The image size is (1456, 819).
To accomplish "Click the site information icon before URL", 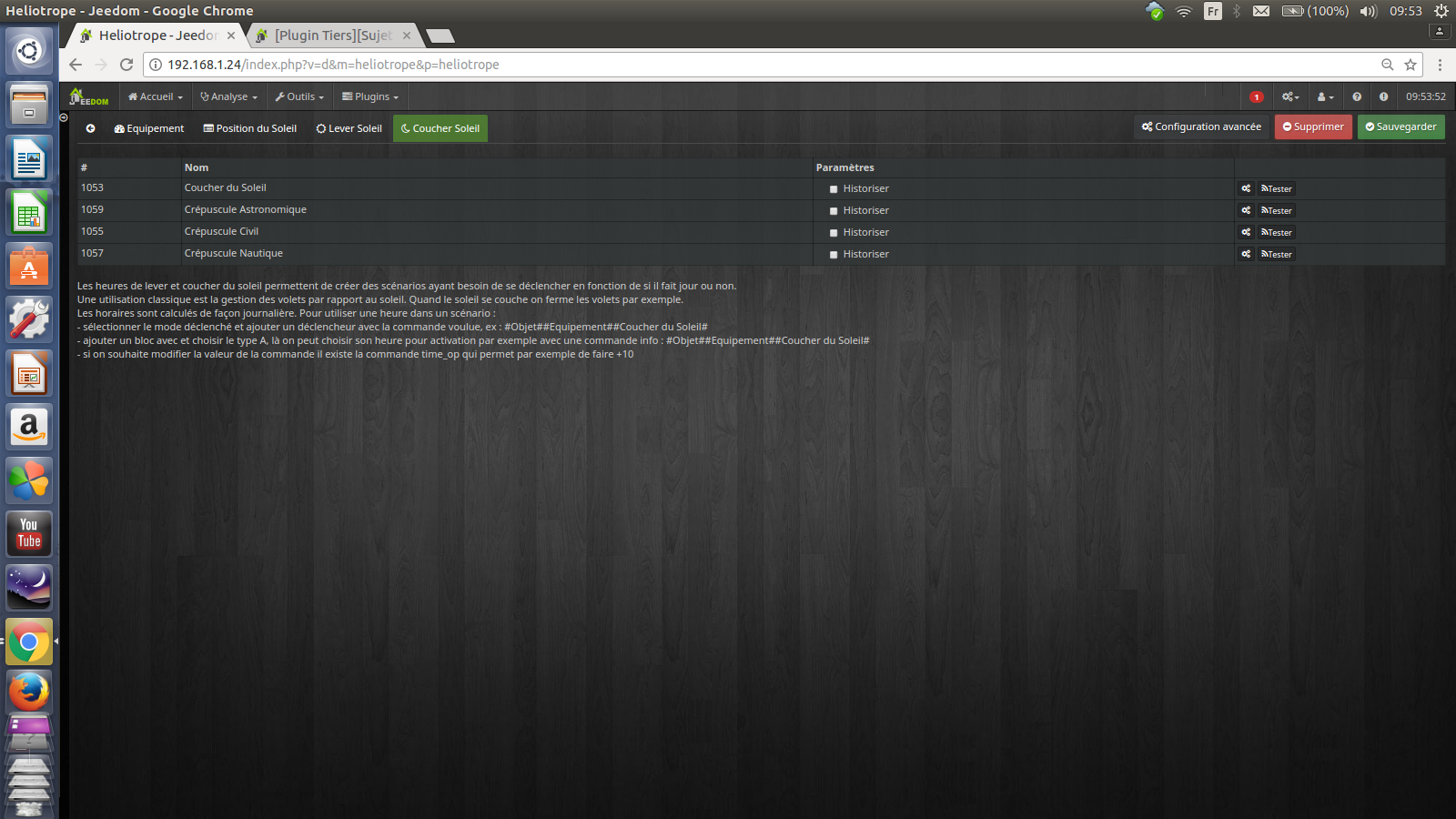I will [x=156, y=65].
